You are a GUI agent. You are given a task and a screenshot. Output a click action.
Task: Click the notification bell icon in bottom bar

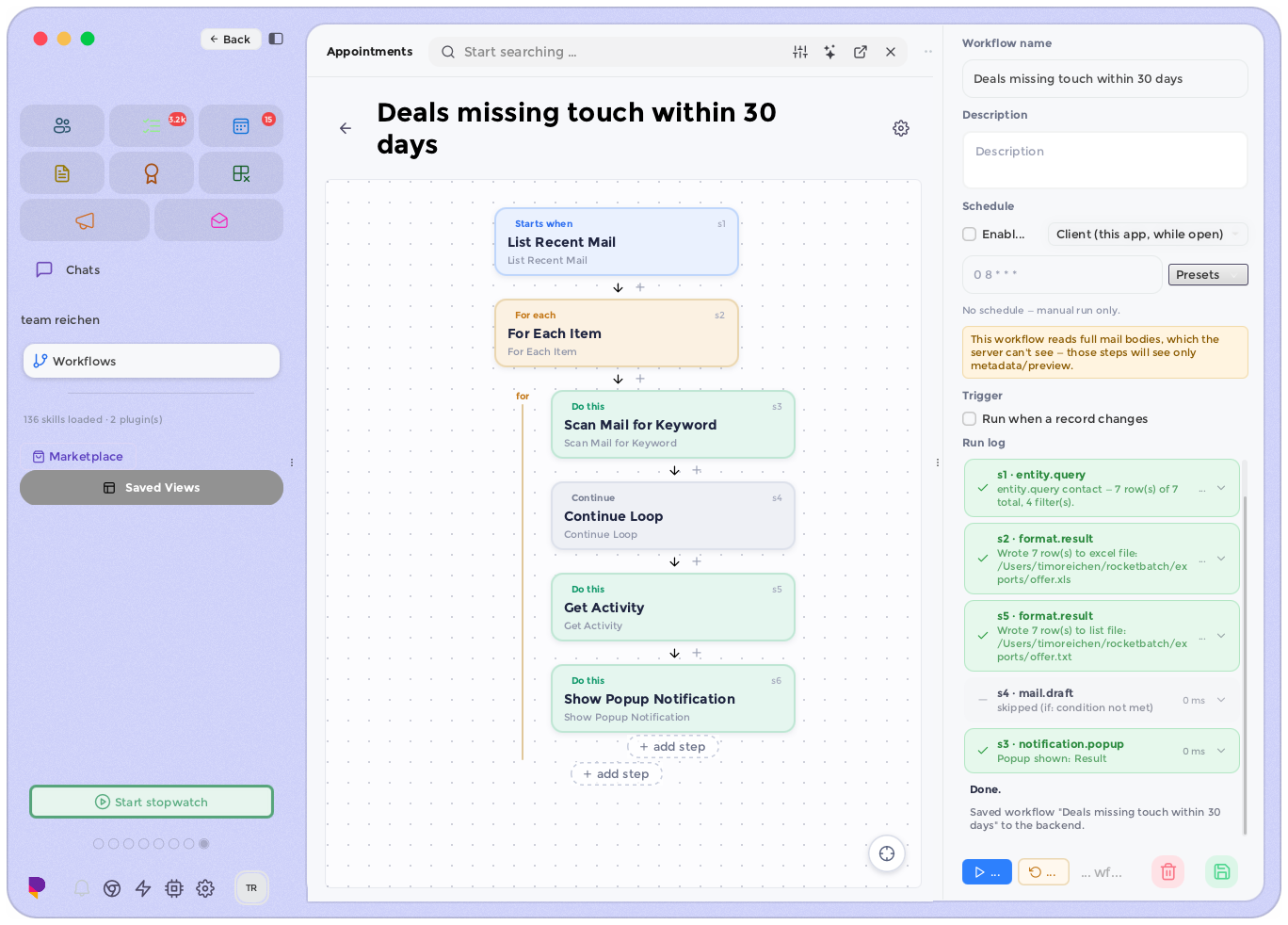pyautogui.click(x=82, y=888)
